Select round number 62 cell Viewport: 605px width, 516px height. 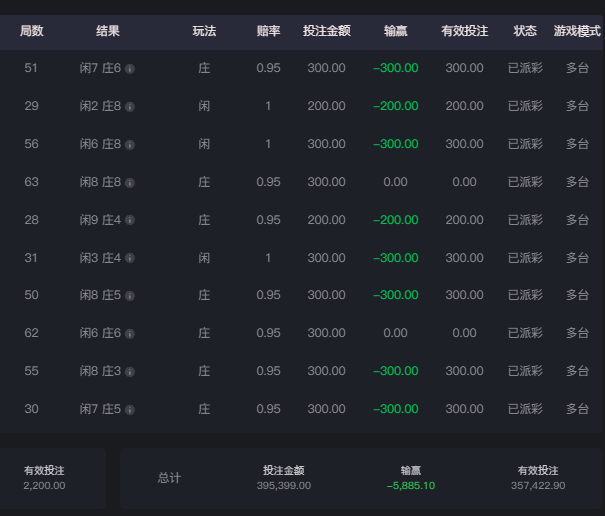31,333
